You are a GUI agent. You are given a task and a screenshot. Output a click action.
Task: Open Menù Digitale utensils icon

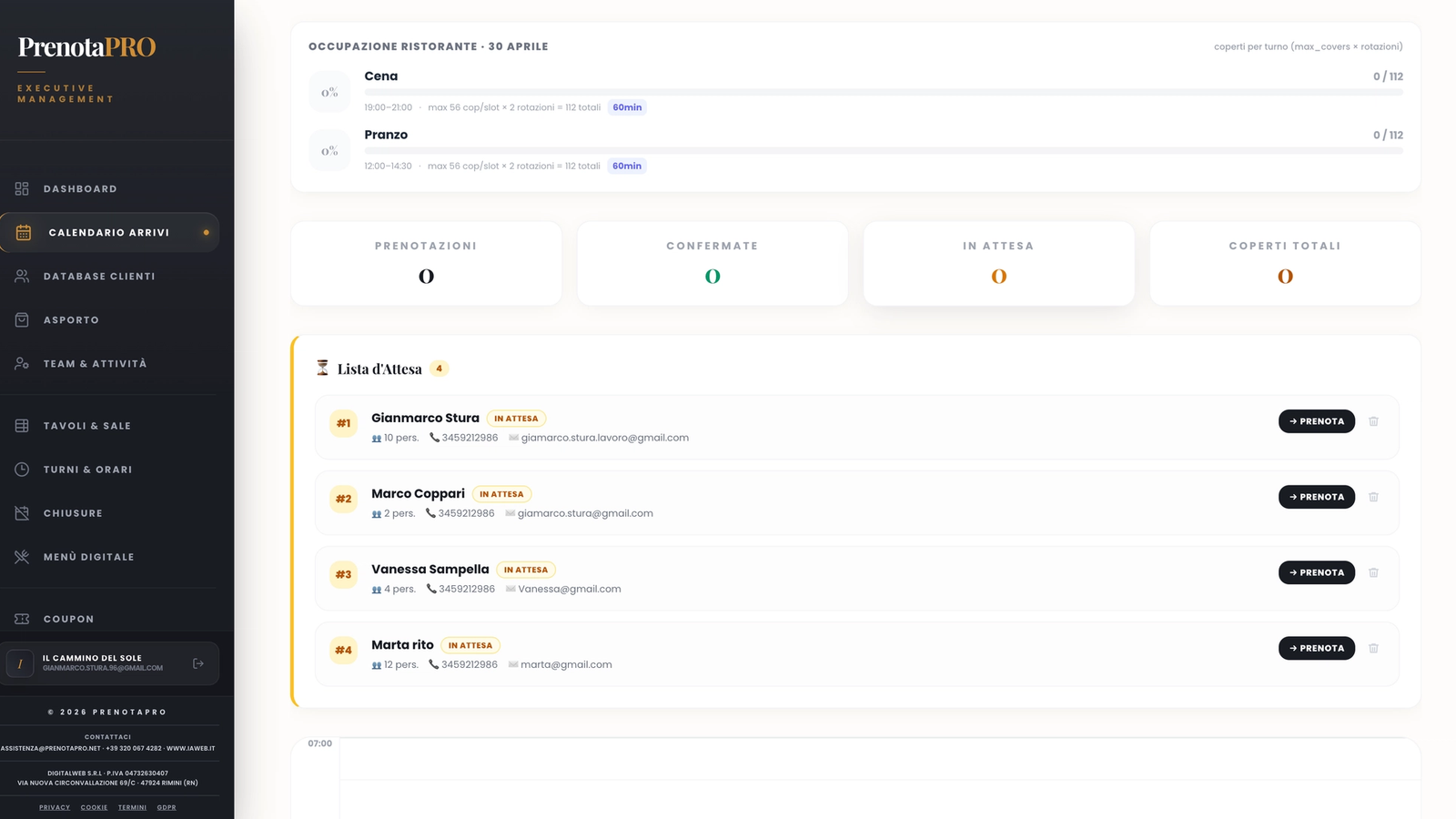[22, 557]
